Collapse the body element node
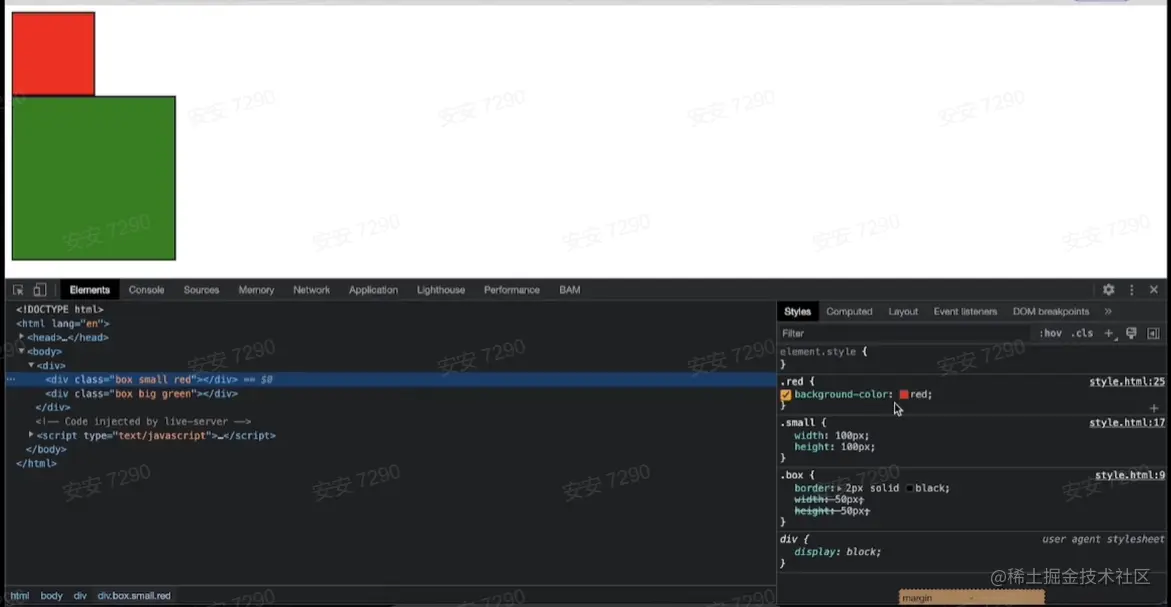This screenshot has height=607, width=1171. [22, 351]
